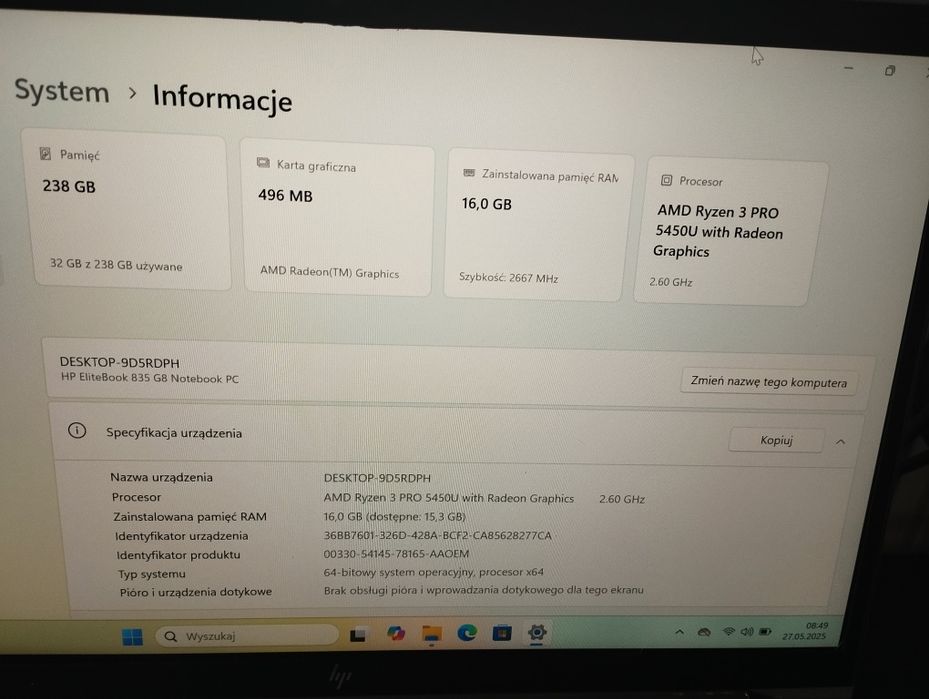This screenshot has height=699, width=929.
Task: Click 'Zmień nazwę tego komputera' button
Action: coord(769,382)
